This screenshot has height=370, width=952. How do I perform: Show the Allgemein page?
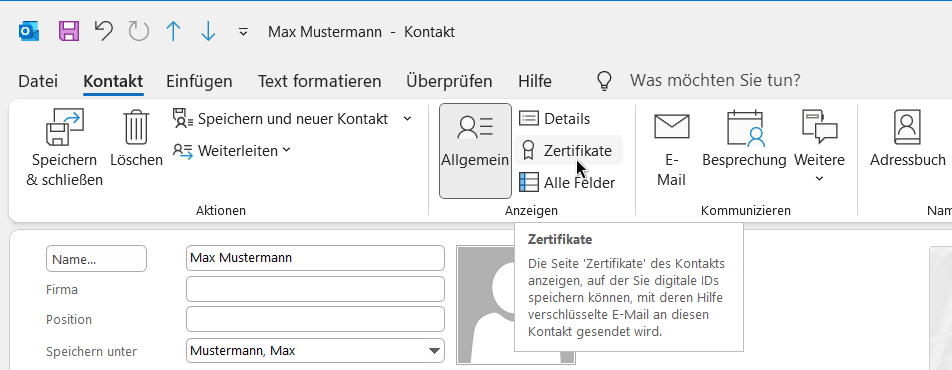(475, 151)
